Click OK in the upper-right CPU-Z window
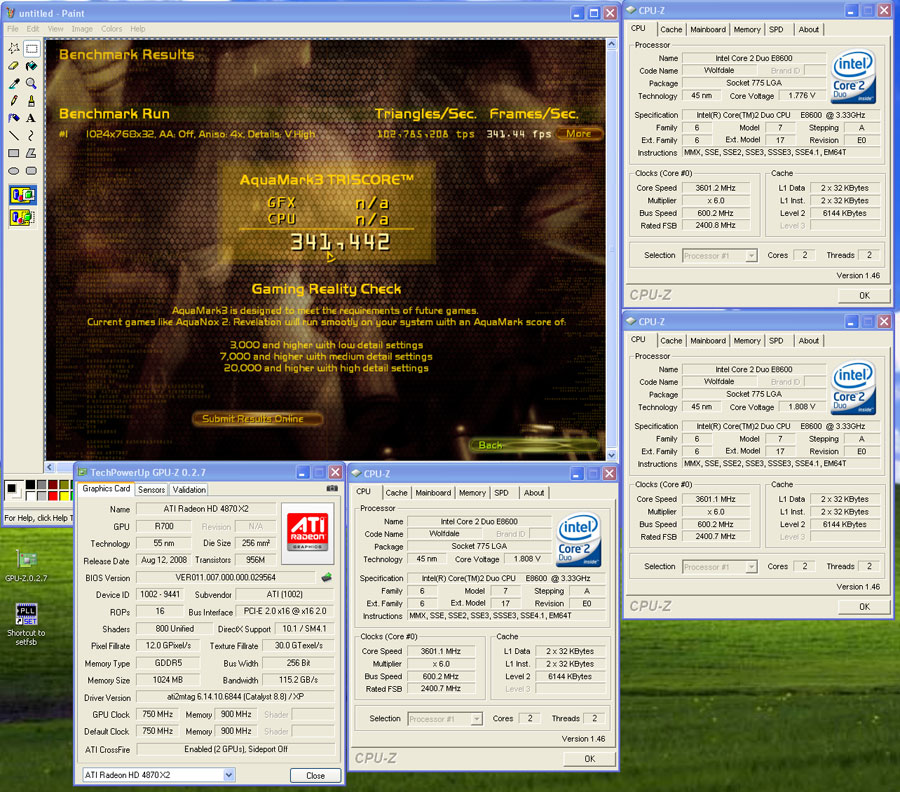Screen dimensions: 900x792 coord(864,296)
